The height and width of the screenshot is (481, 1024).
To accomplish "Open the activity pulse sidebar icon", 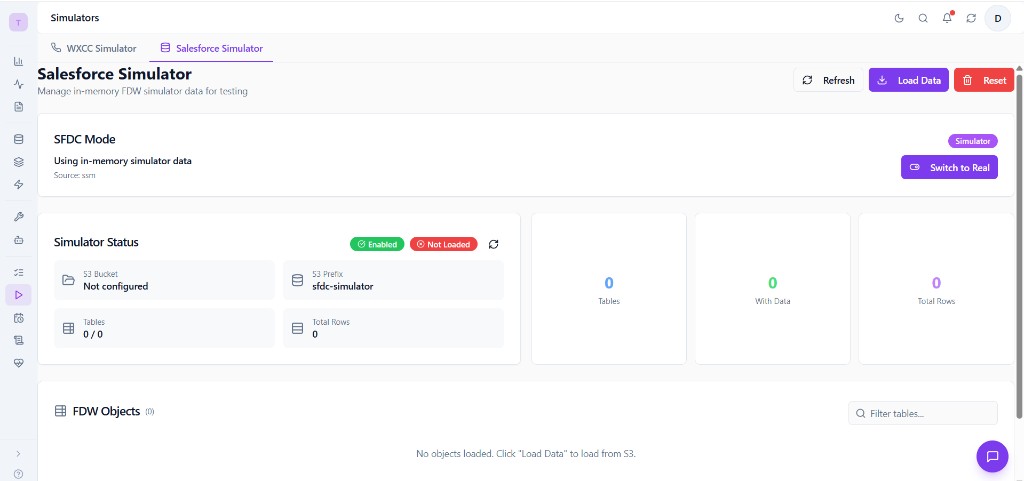I will [18, 84].
